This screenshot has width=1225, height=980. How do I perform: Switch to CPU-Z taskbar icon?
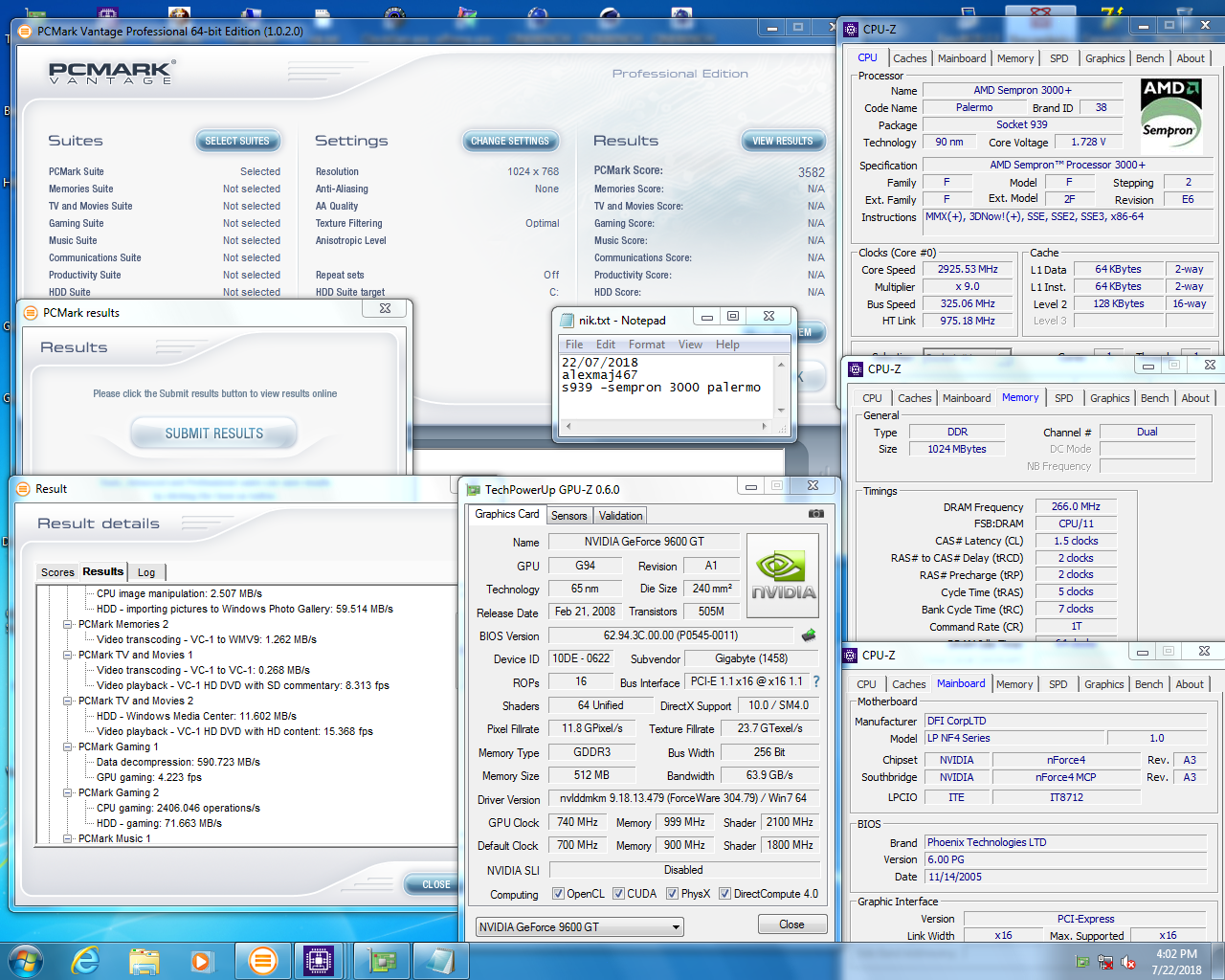coord(320,960)
